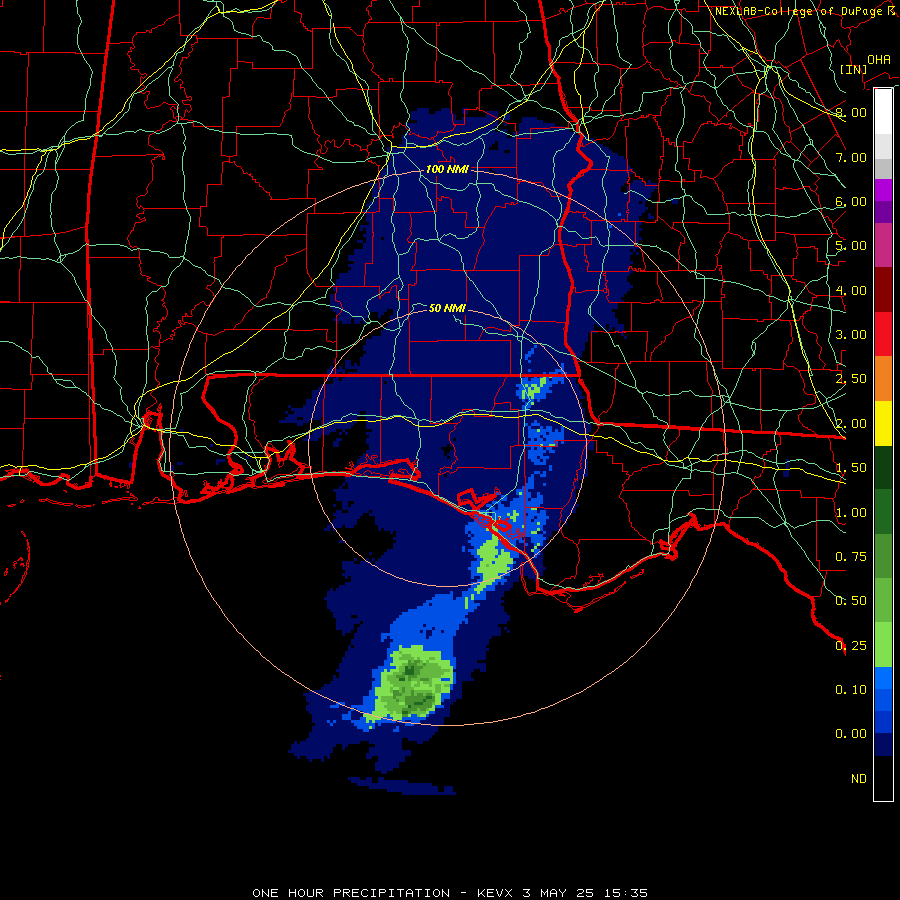
Task: Pick the magenta legend swatch above 6.00
Action: tap(883, 190)
